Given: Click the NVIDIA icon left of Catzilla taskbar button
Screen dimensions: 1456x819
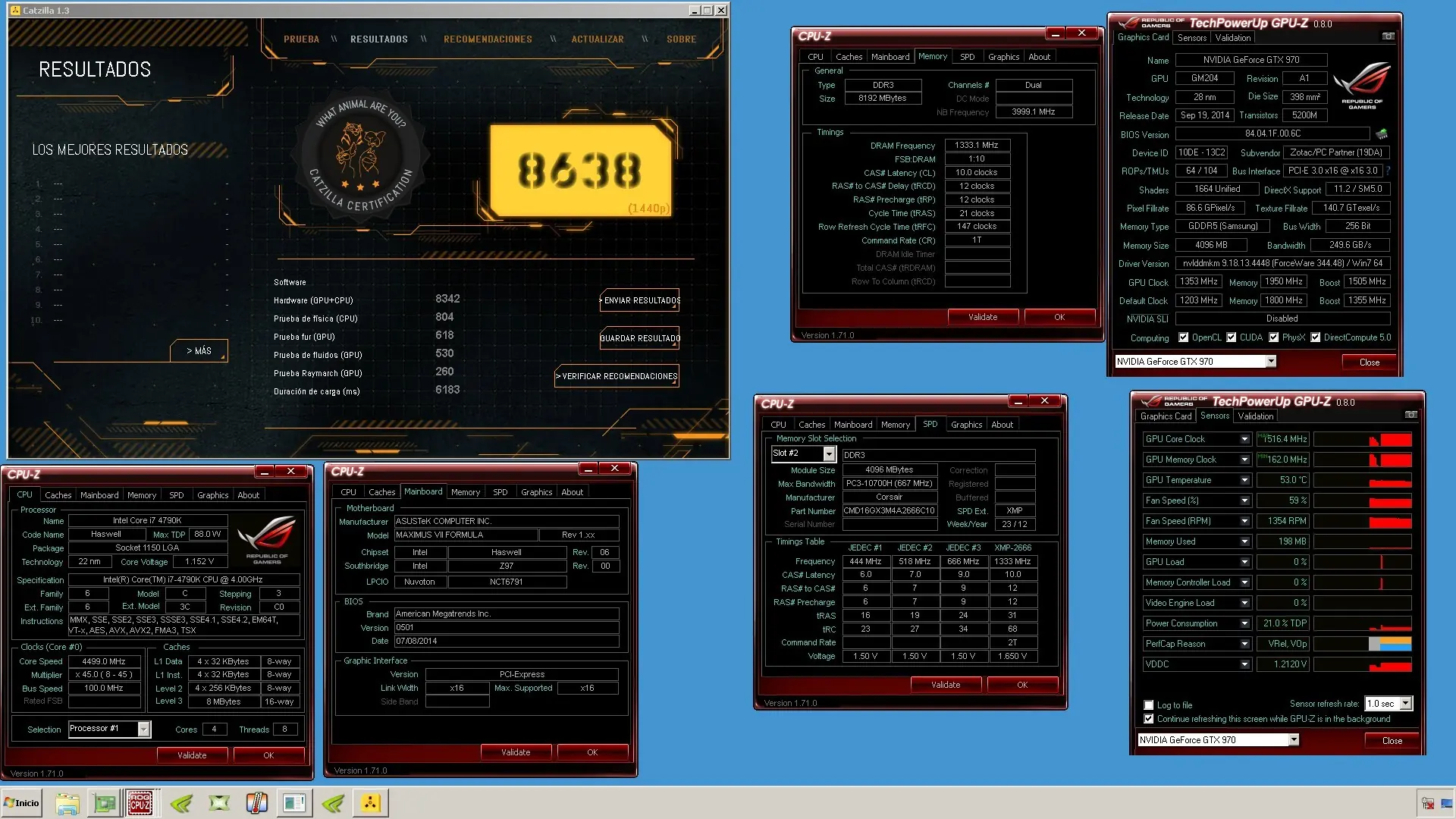Looking at the screenshot, I should pos(332,802).
